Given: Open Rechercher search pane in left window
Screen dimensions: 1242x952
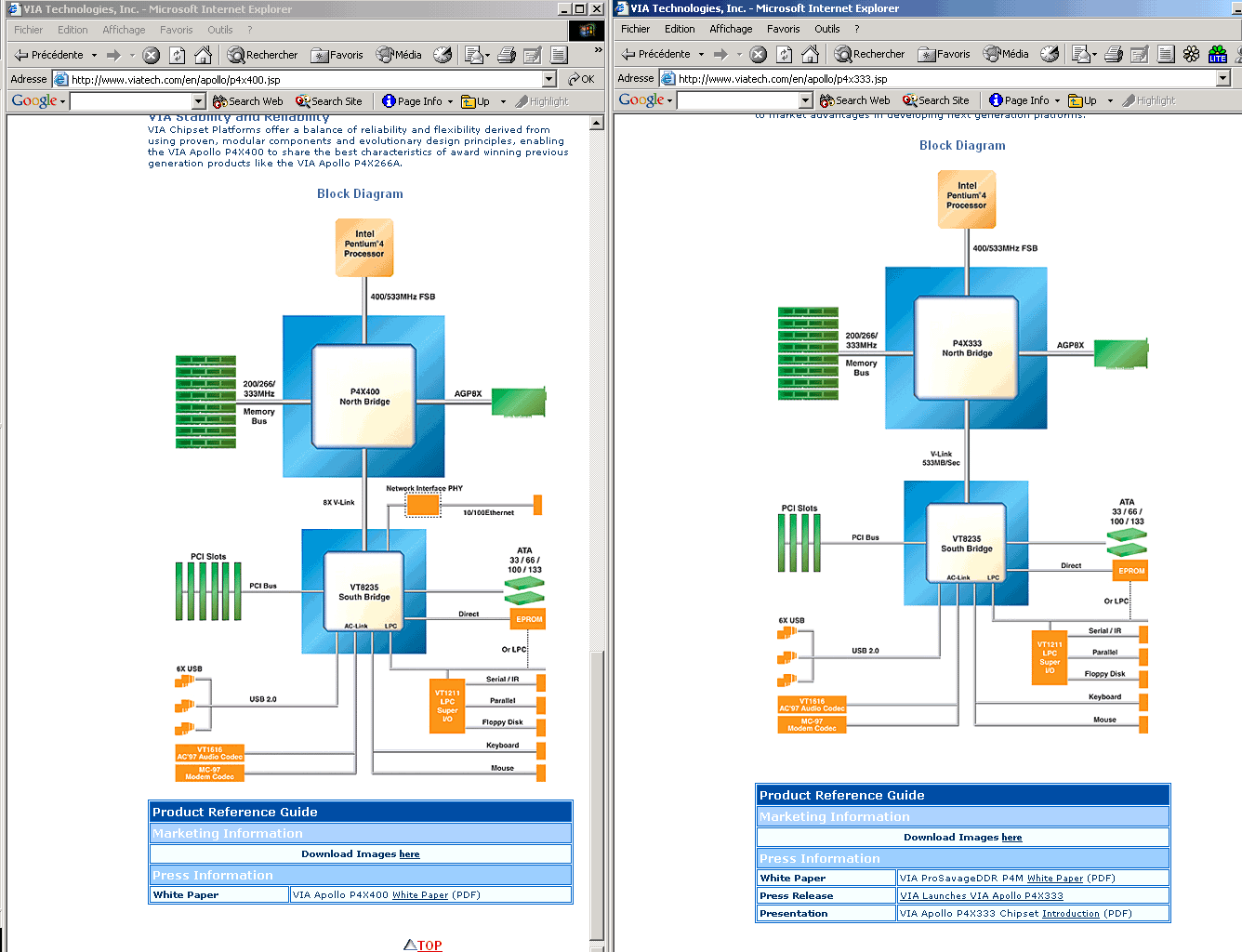Looking at the screenshot, I should coord(263,55).
